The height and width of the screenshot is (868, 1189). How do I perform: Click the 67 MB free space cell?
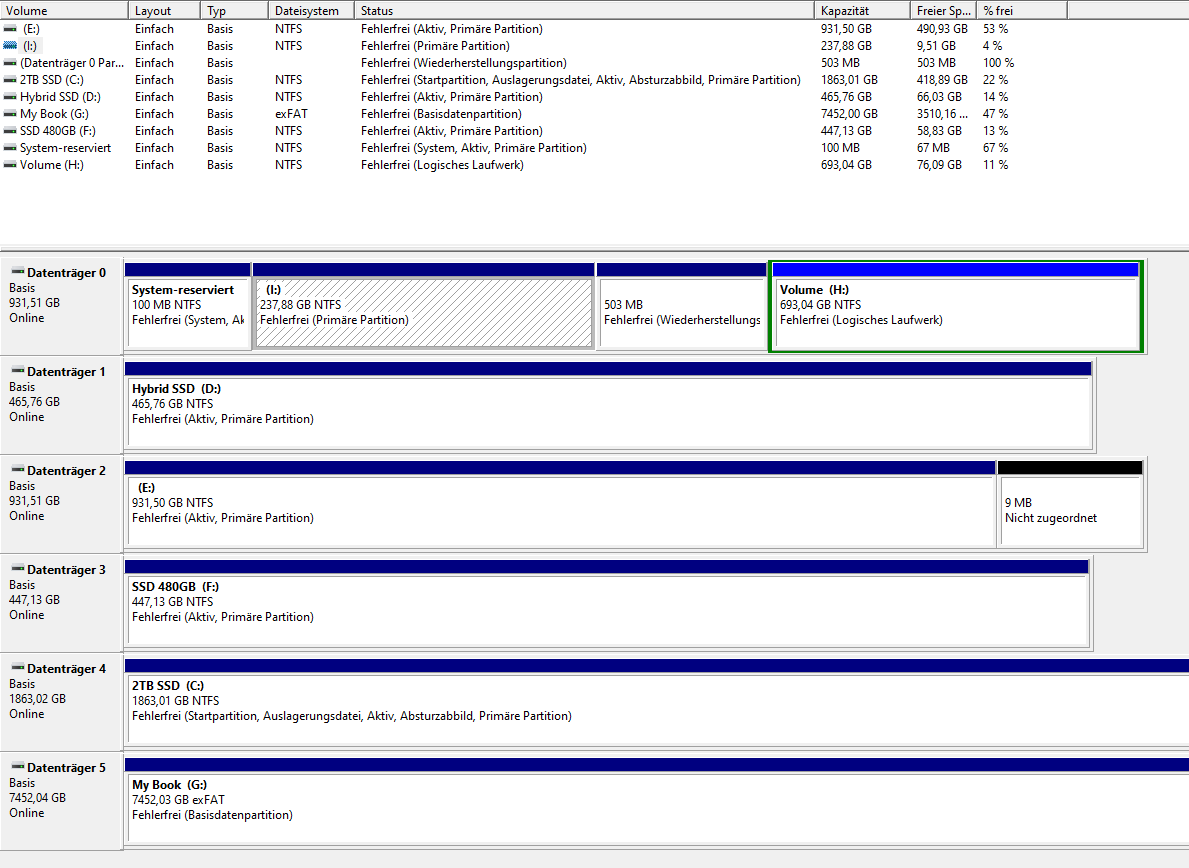click(x=933, y=148)
